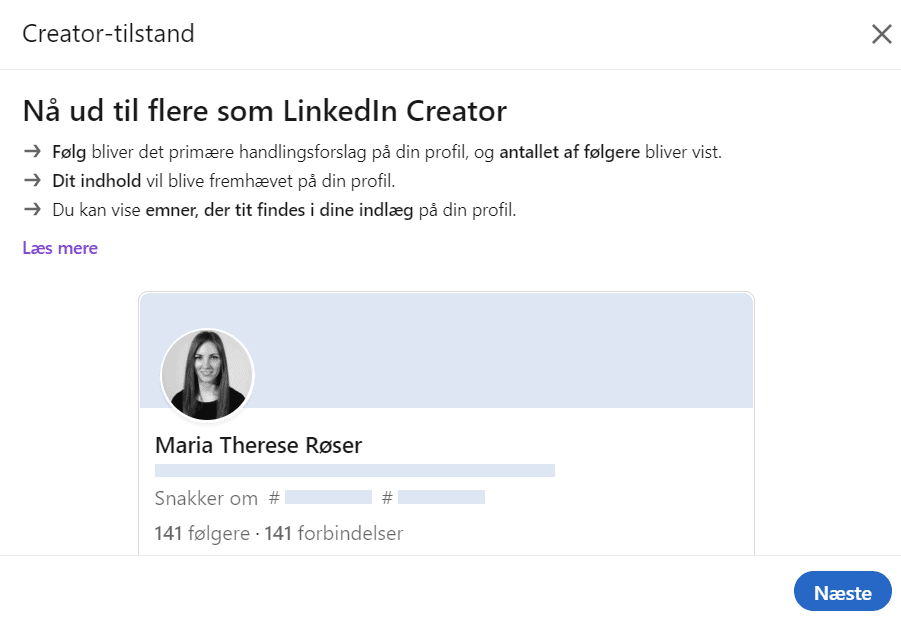Click the arrow icon beside Følg line

(32, 152)
